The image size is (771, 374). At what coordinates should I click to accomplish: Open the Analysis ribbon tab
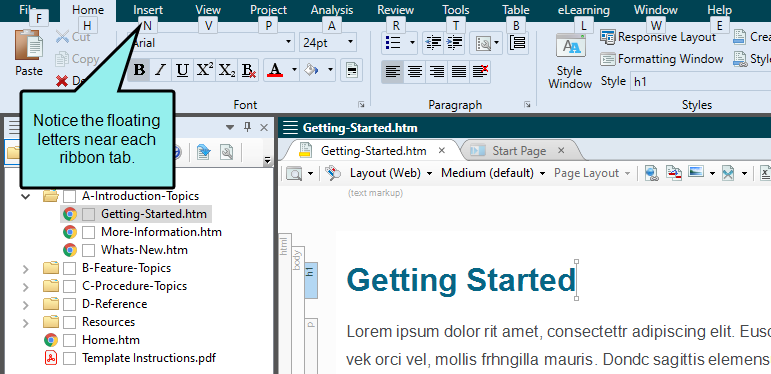(332, 10)
